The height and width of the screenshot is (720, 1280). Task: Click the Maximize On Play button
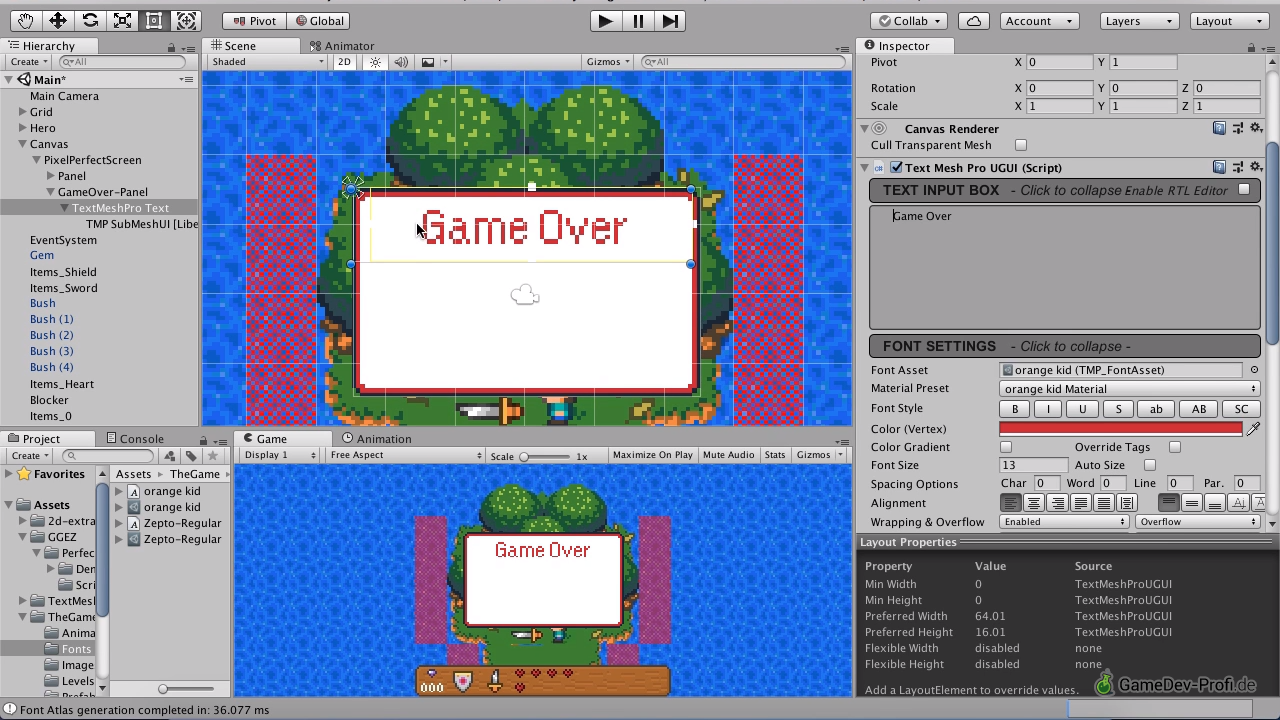(652, 455)
